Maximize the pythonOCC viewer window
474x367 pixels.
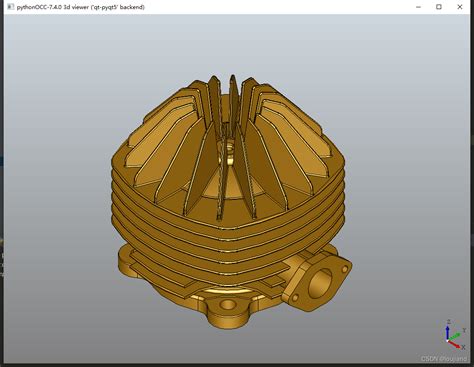coord(439,7)
